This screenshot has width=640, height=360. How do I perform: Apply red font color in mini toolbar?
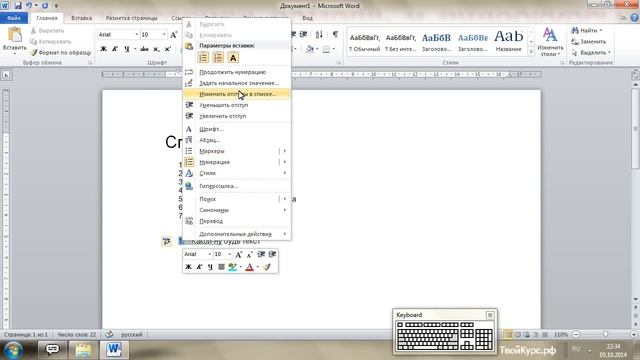[250, 267]
